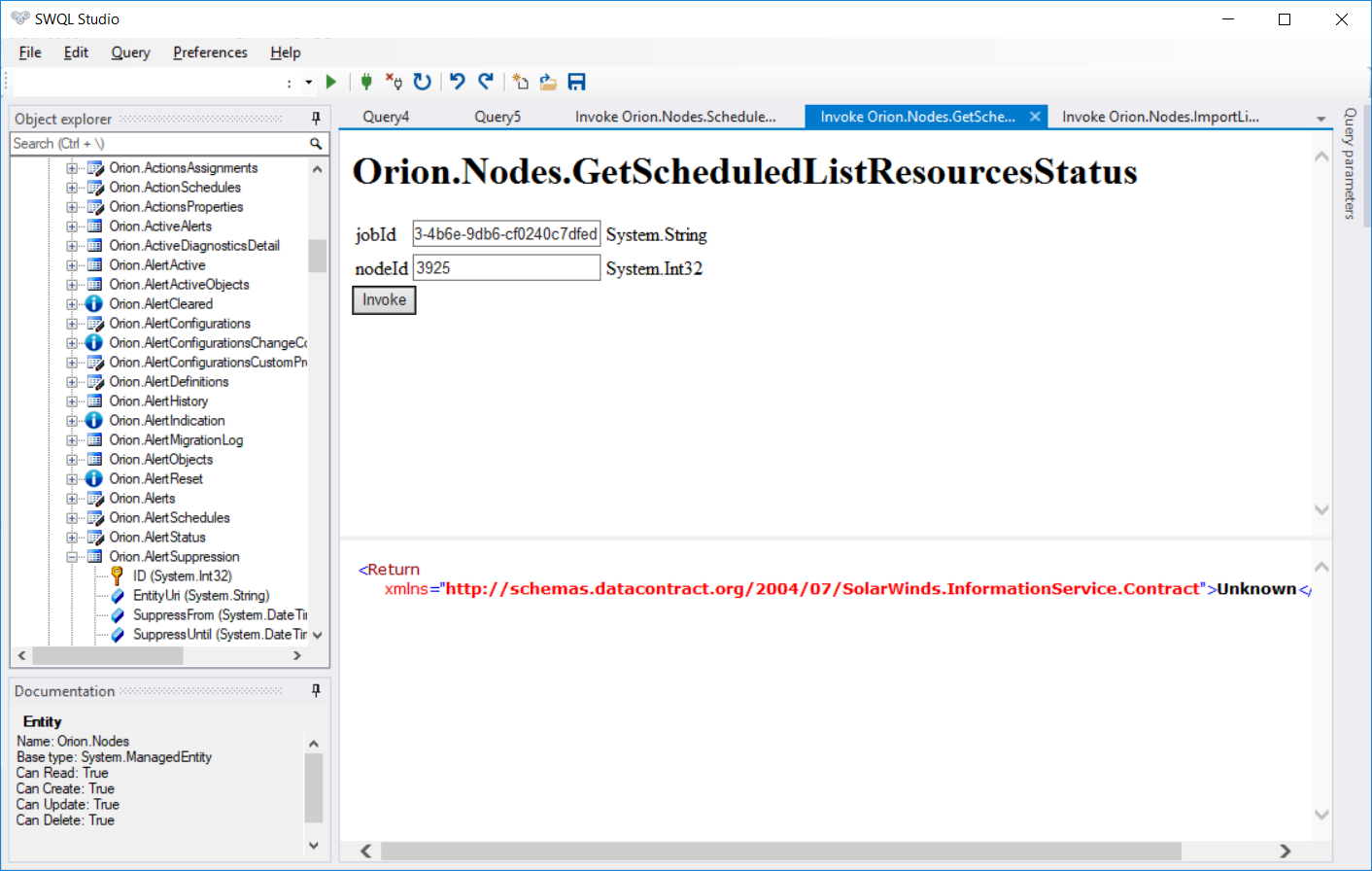The height and width of the screenshot is (871, 1372).
Task: Click the Search (Ctrl + \) input field
Action: click(x=158, y=144)
